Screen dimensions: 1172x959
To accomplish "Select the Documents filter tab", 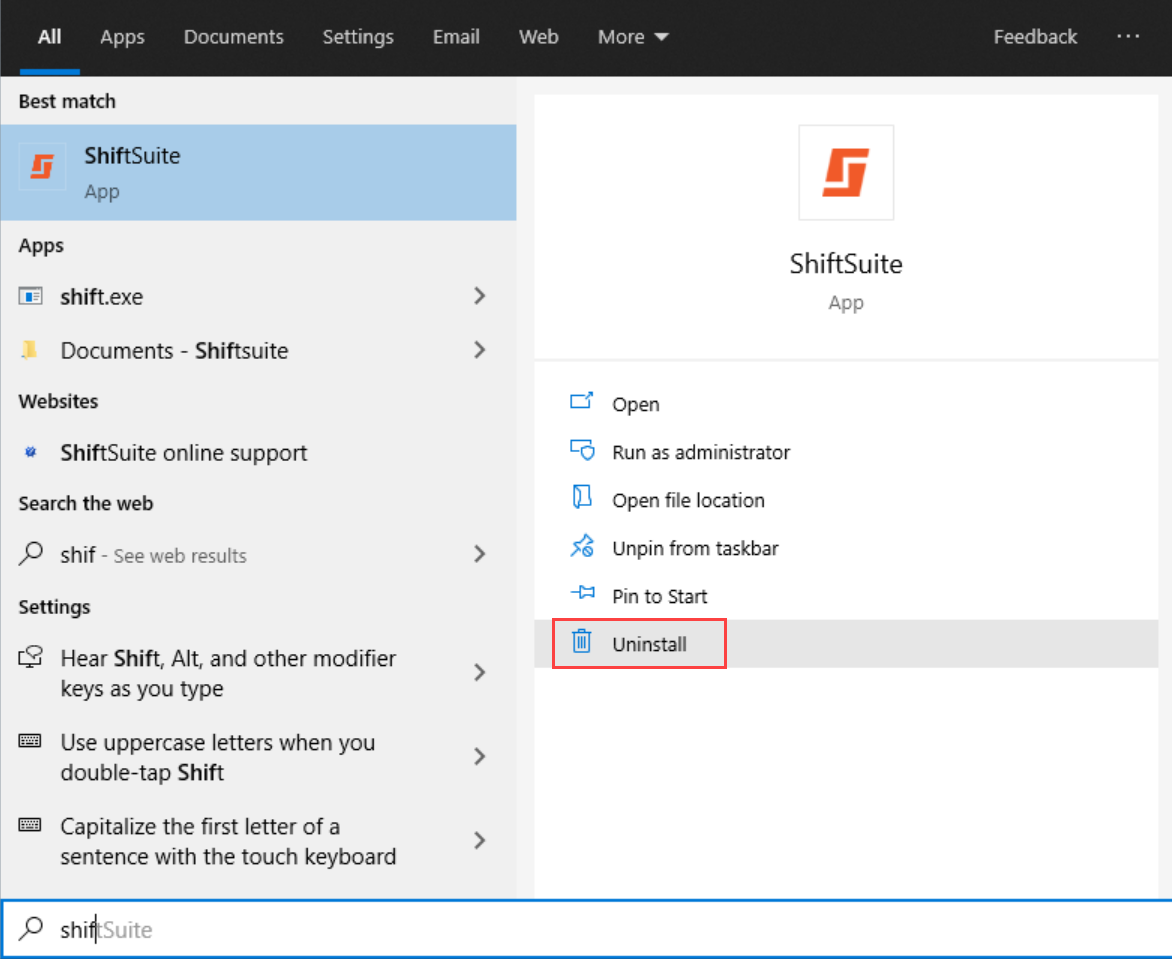I will coord(234,37).
